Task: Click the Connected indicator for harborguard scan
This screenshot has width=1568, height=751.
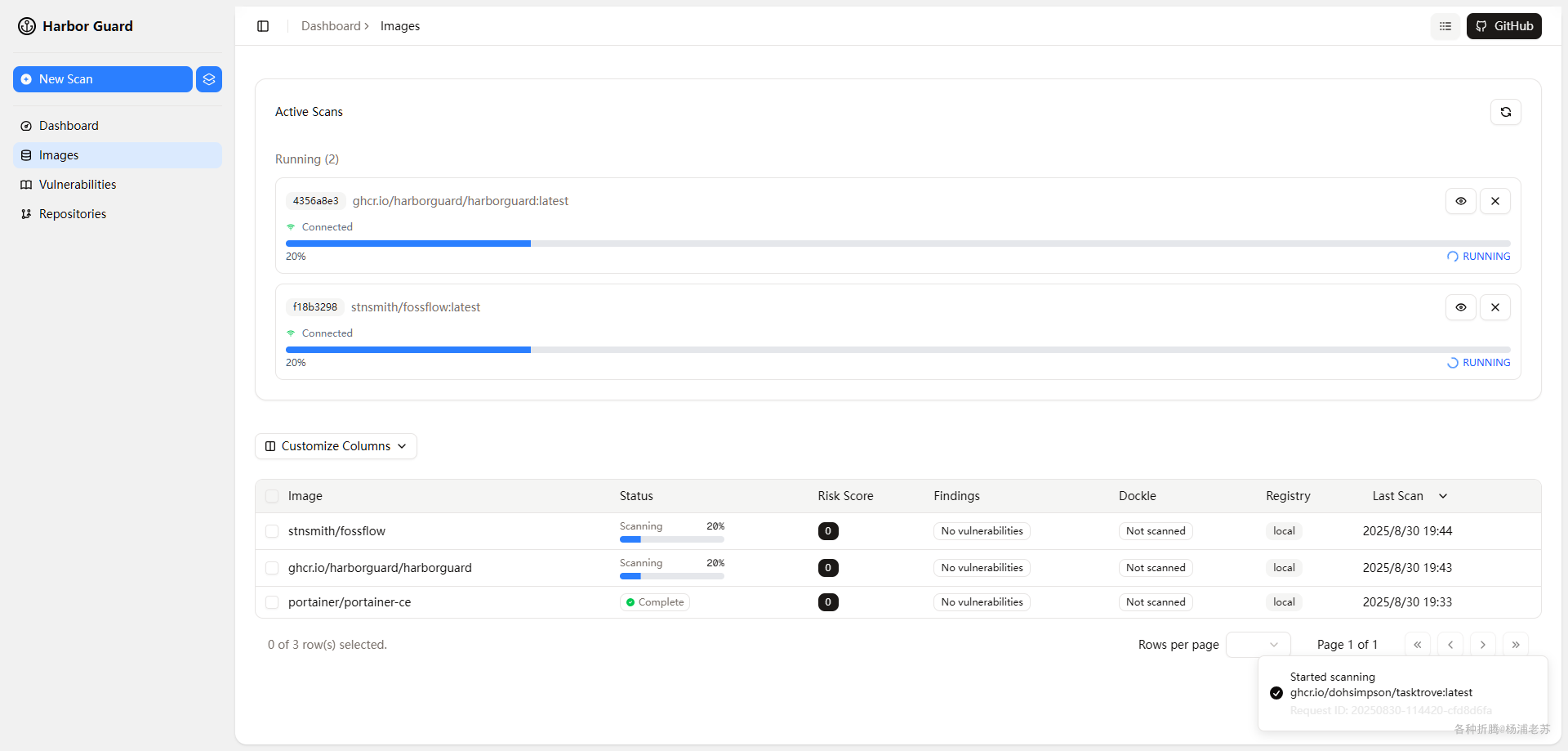Action: 319,227
